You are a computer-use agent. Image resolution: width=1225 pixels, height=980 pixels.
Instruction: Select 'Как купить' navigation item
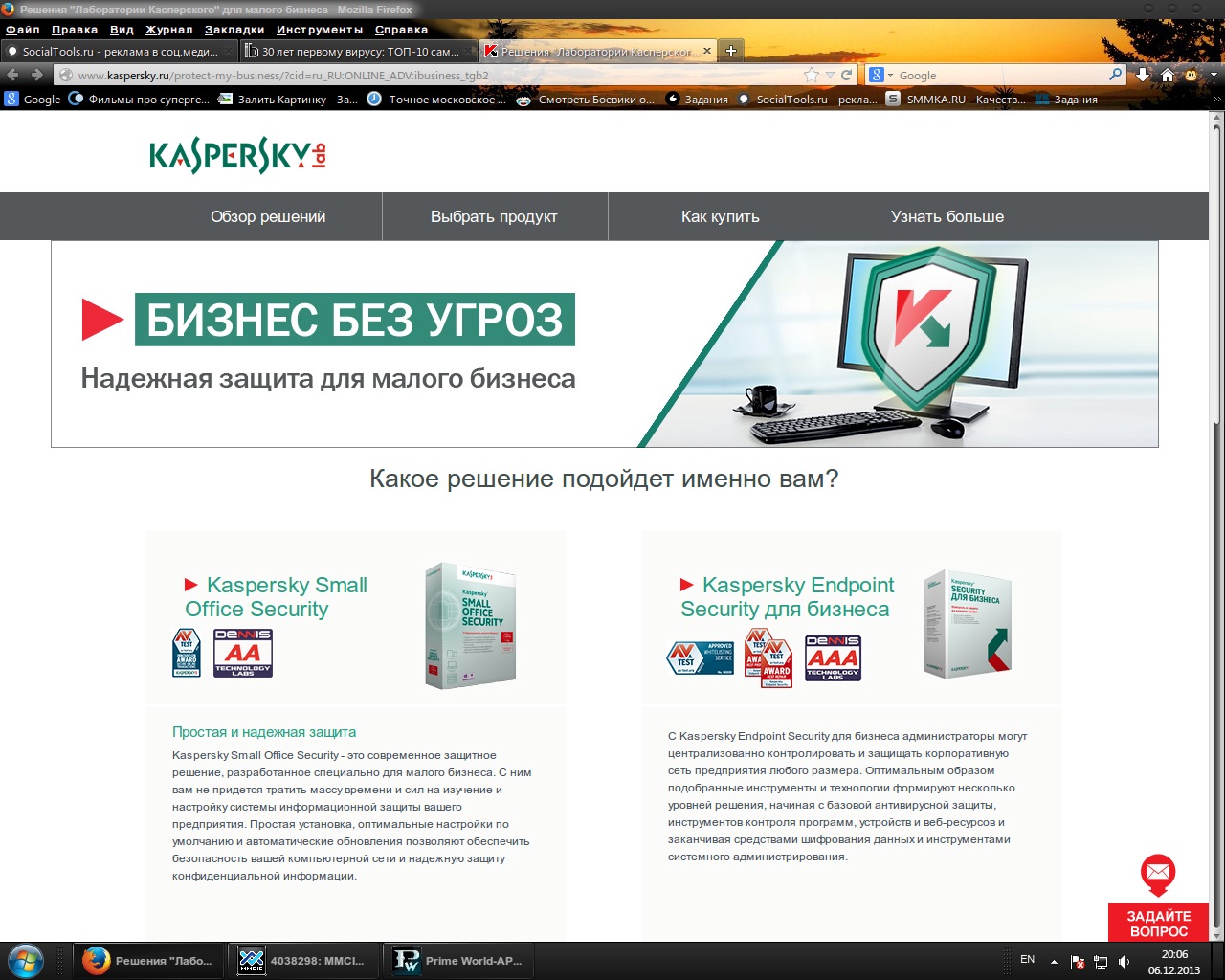click(721, 216)
